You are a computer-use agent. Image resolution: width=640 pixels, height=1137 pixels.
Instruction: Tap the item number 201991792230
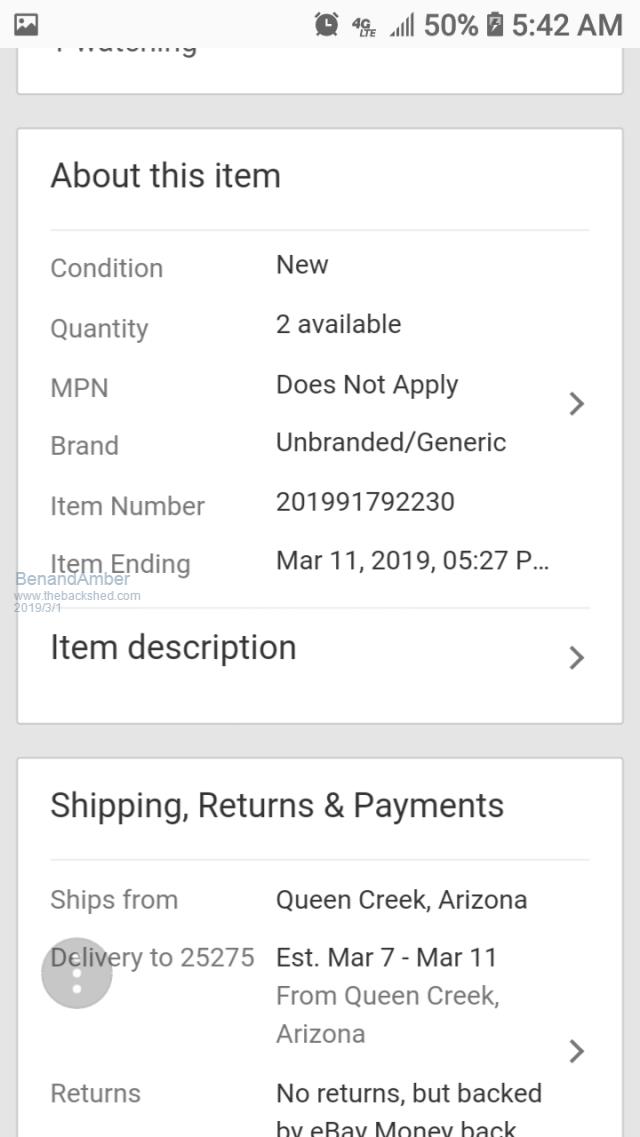(x=365, y=501)
